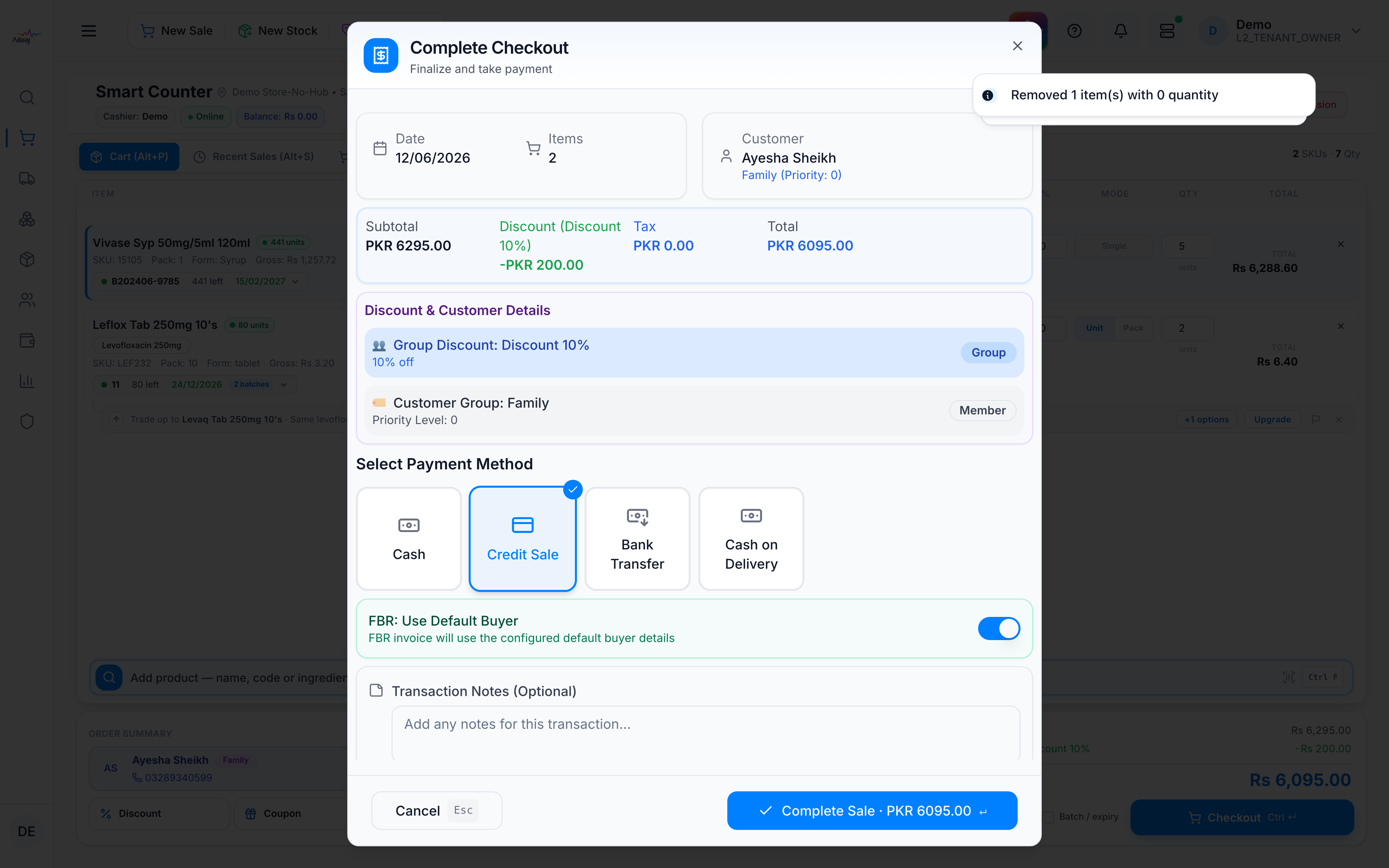
Task: Toggle Batch / expiry checkbox
Action: [x=1048, y=817]
